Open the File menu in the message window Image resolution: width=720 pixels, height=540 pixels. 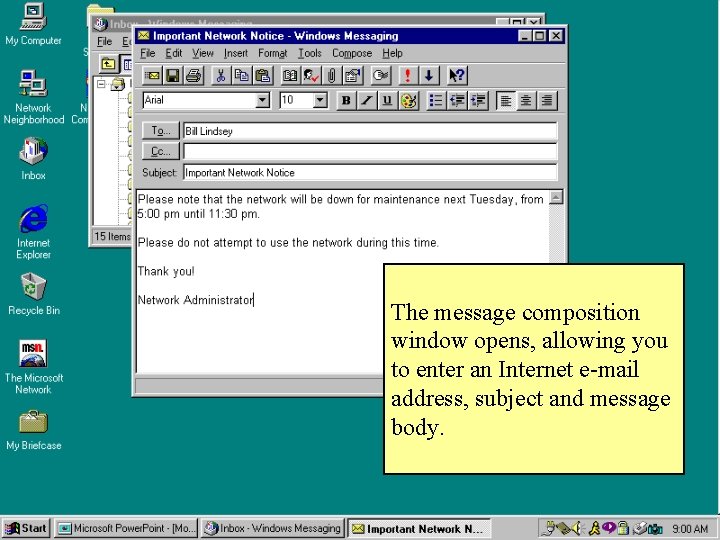(147, 53)
